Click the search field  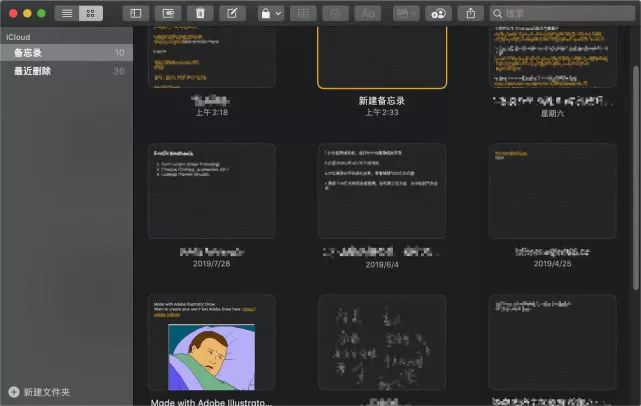coord(563,13)
